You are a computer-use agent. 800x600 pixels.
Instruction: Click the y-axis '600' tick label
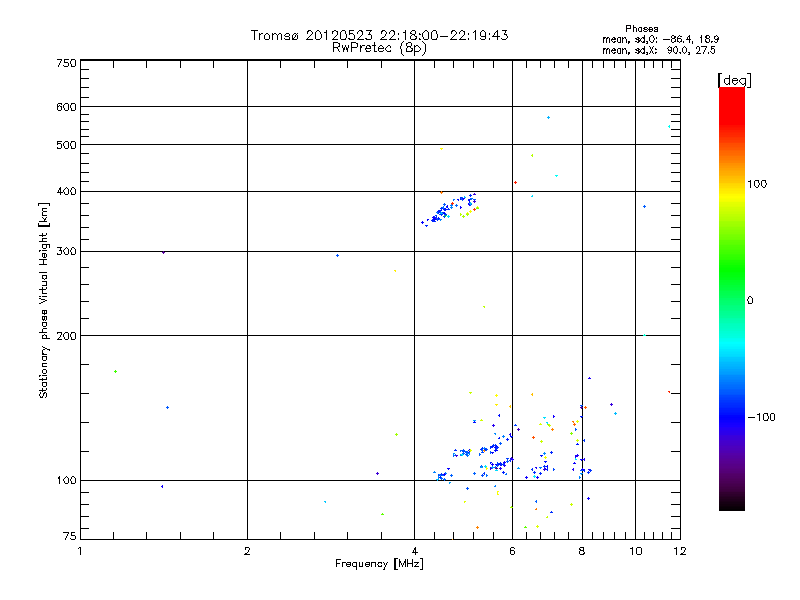click(66, 107)
